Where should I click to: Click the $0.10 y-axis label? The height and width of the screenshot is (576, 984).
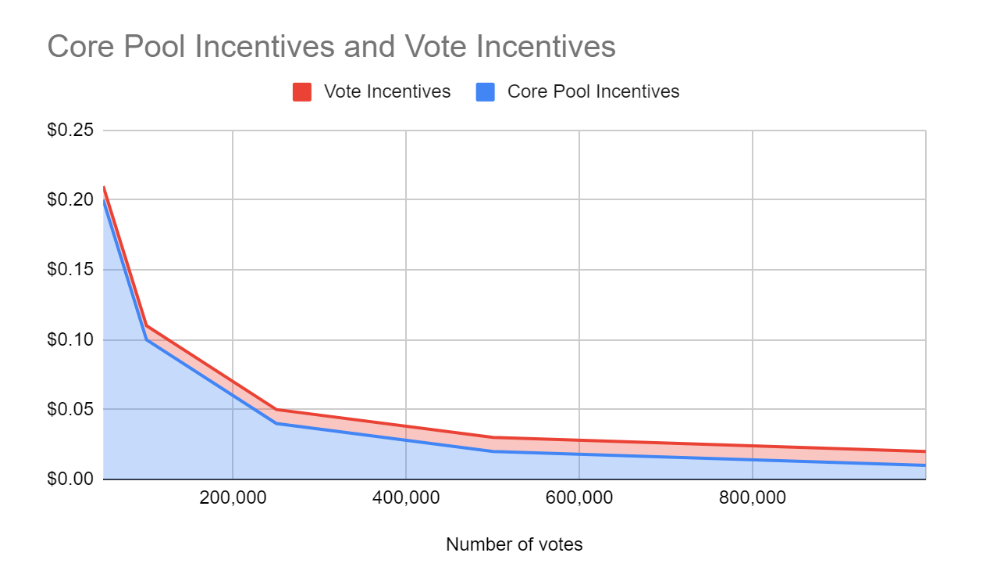tap(70, 339)
